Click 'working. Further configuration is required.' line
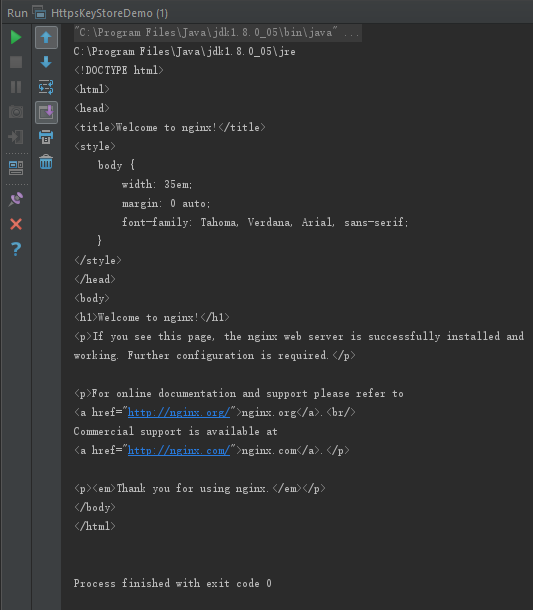533x610 pixels. coord(214,356)
